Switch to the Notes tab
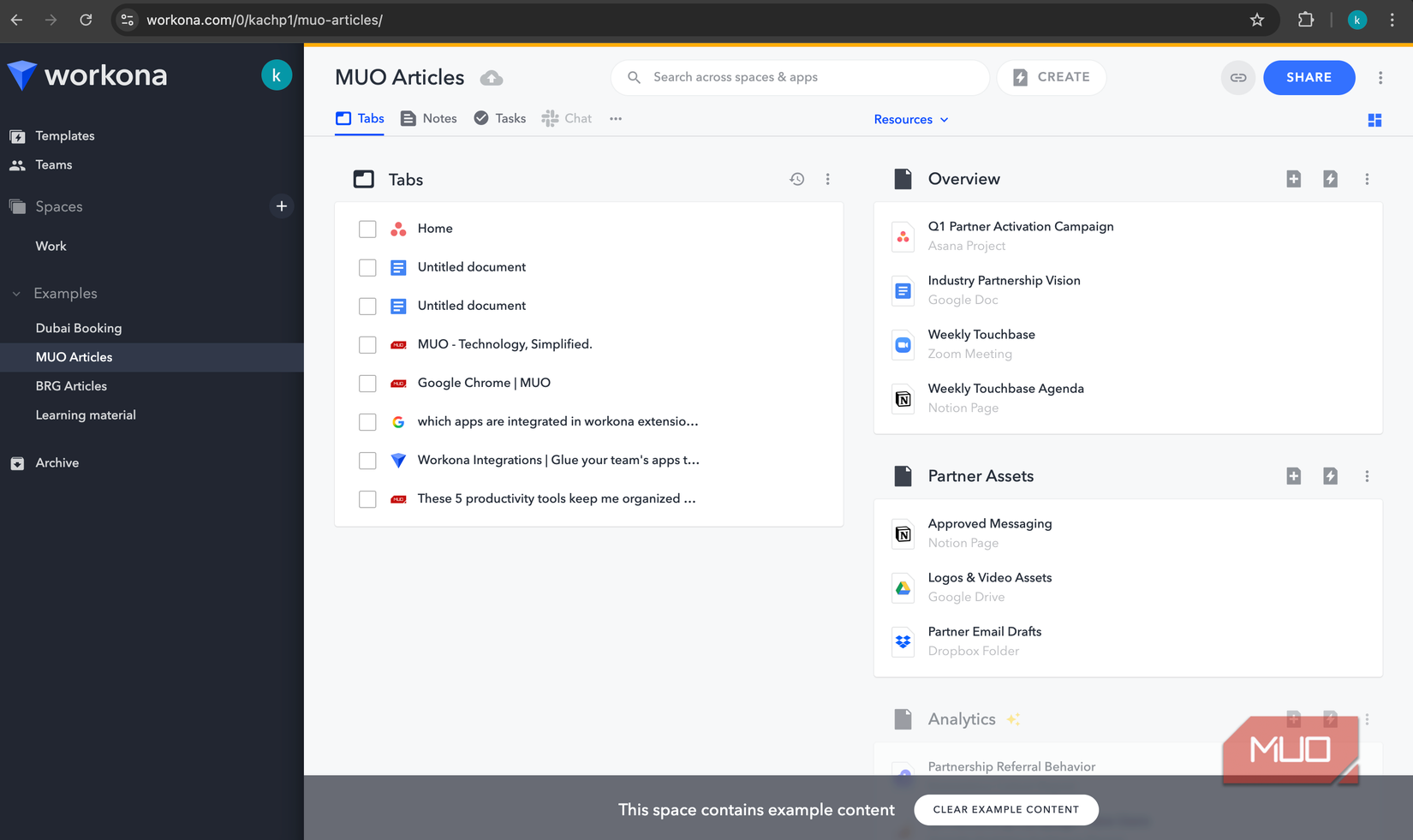This screenshot has width=1413, height=840. point(428,118)
